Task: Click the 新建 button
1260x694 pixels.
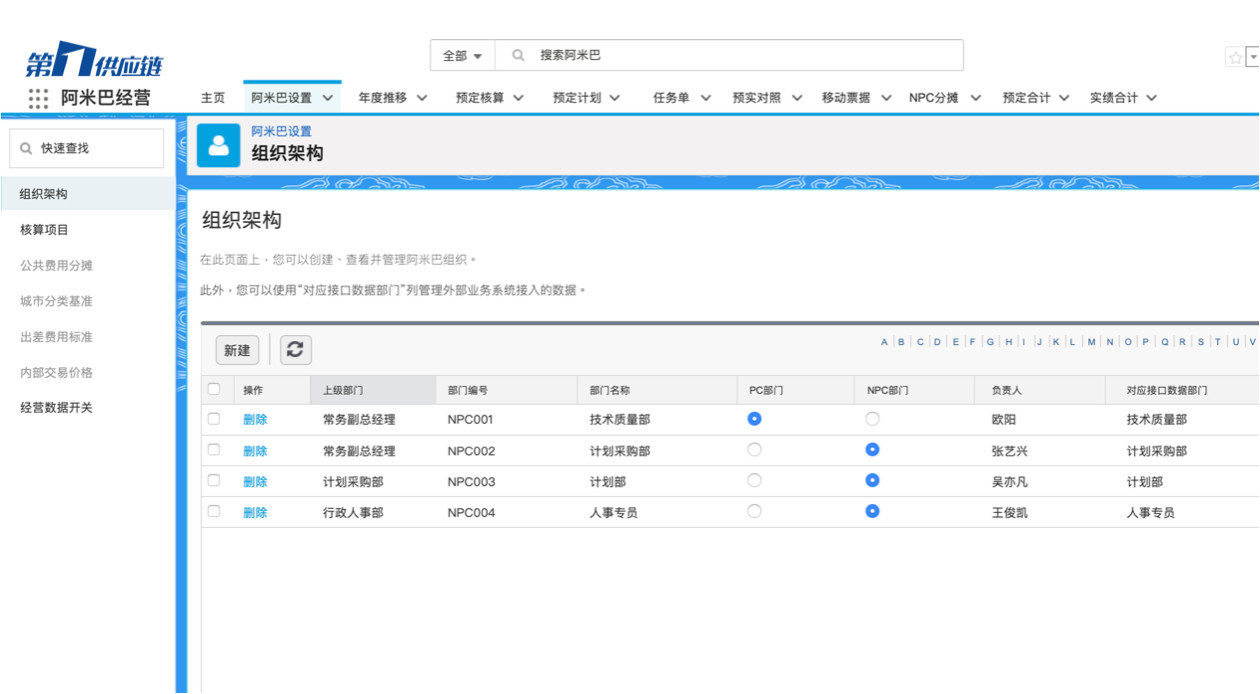Action: [x=237, y=350]
